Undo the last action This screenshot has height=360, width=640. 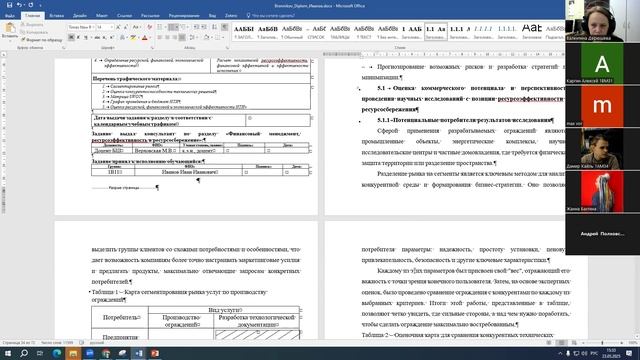(19, 5)
